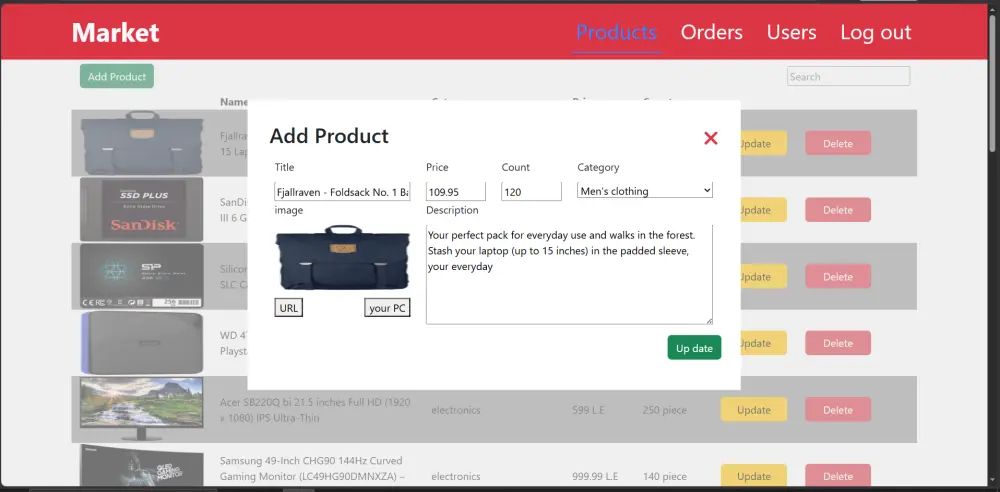1000x492 pixels.
Task: Click the 250 piece count cell
Action: 665,410
